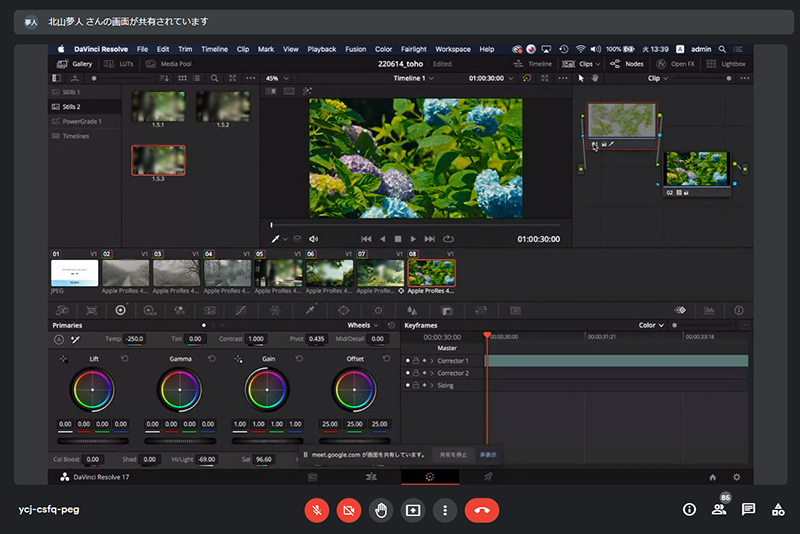Open the Playback menu

pos(321,49)
